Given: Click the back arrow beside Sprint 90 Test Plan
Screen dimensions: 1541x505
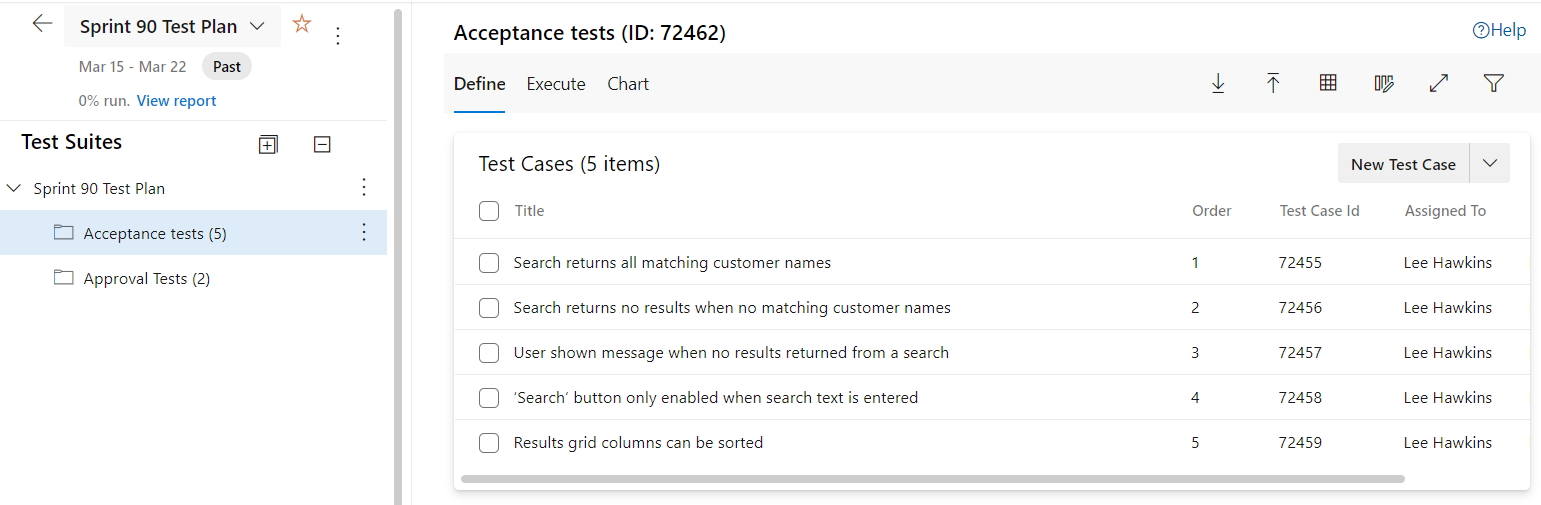Looking at the screenshot, I should pyautogui.click(x=42, y=24).
